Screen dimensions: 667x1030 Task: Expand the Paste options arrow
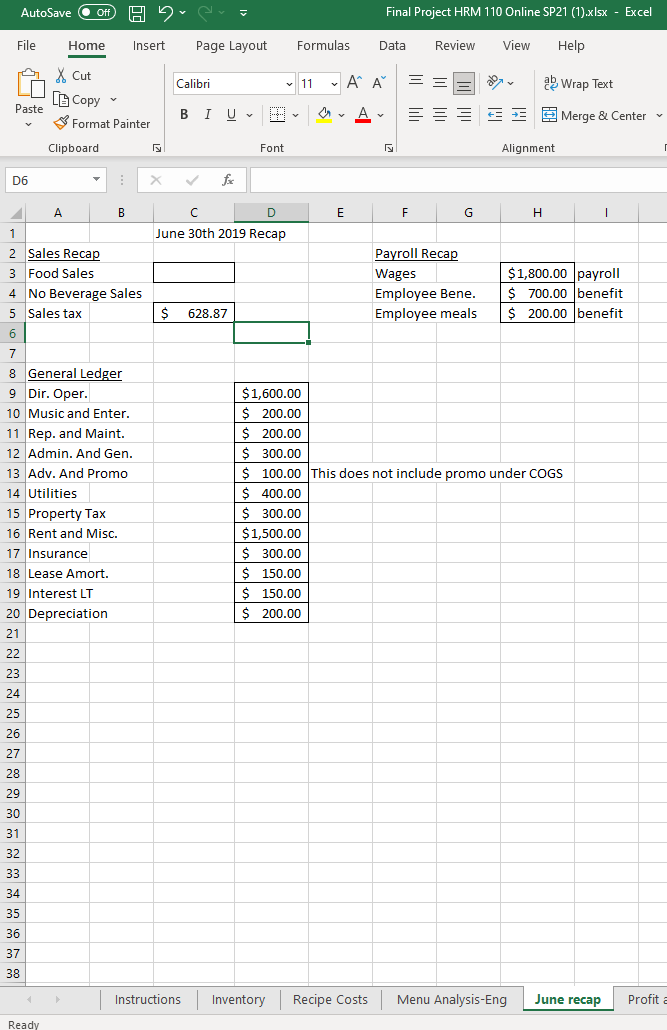[x=28, y=124]
